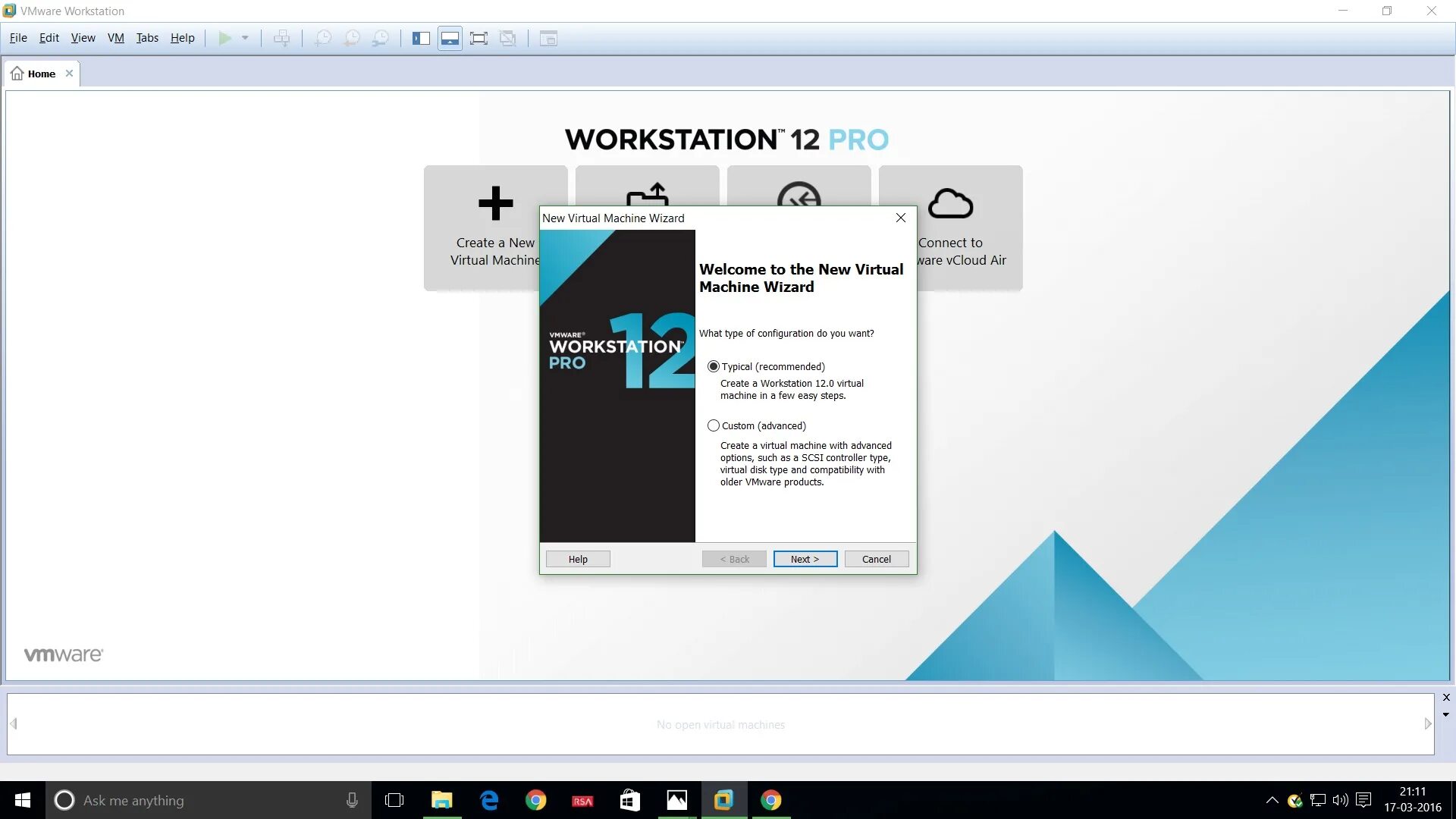The image size is (1456, 819).
Task: Enter full screen mode icon
Action: 479,38
